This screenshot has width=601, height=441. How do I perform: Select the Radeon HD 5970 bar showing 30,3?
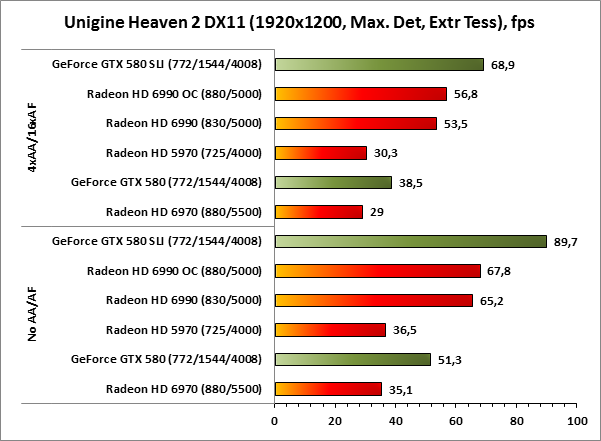point(320,153)
